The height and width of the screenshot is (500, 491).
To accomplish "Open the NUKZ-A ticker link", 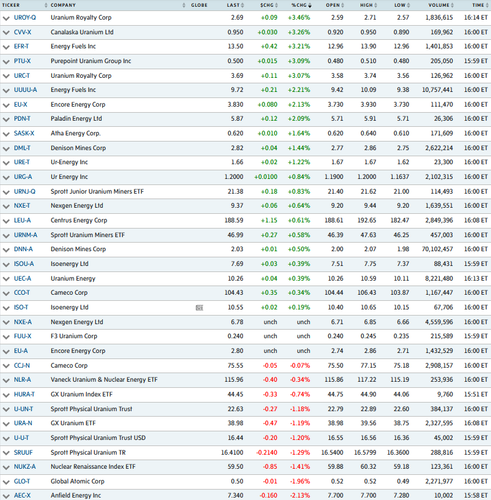I will [x=25, y=467].
